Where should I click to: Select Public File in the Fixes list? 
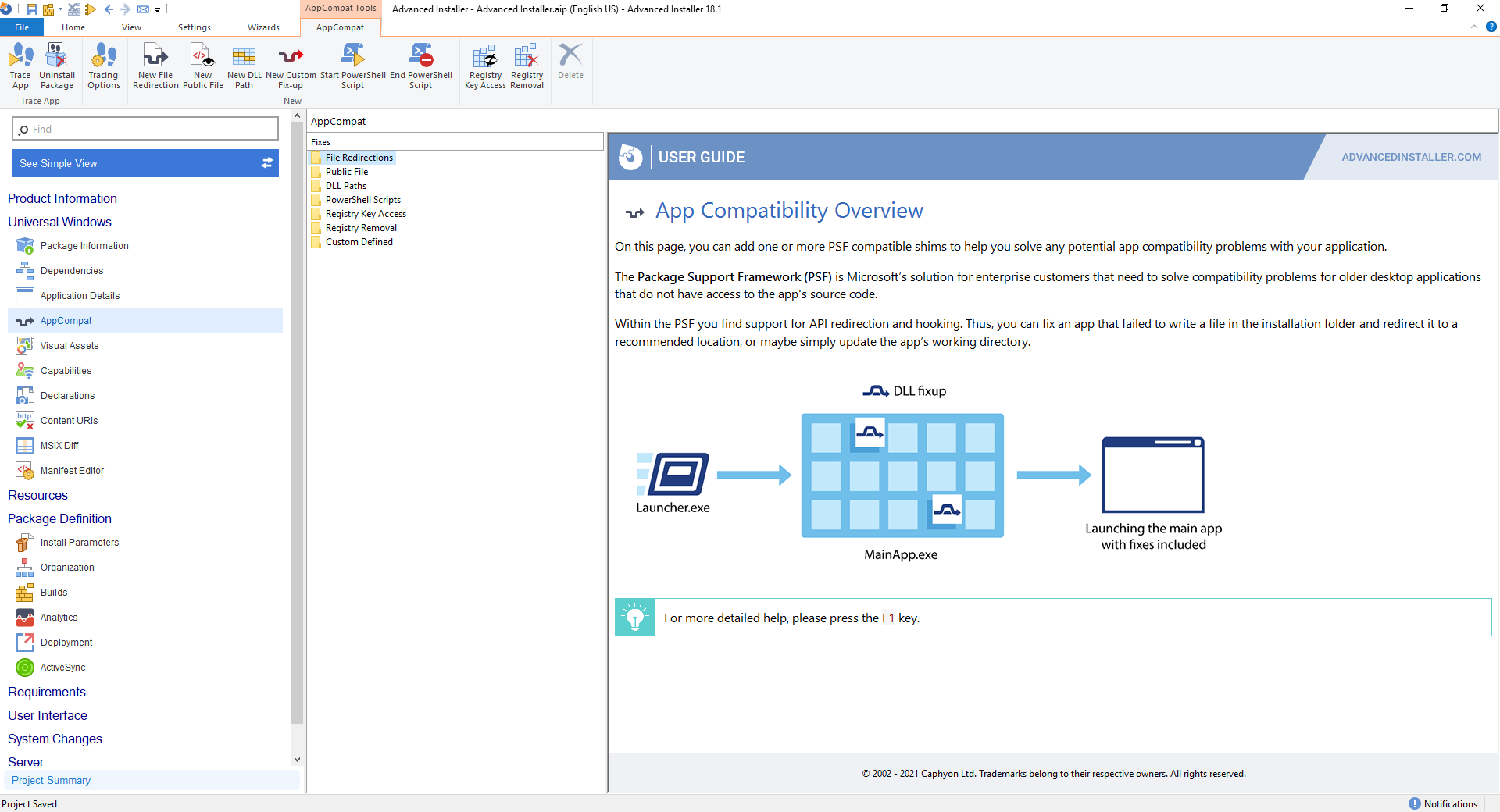point(346,171)
